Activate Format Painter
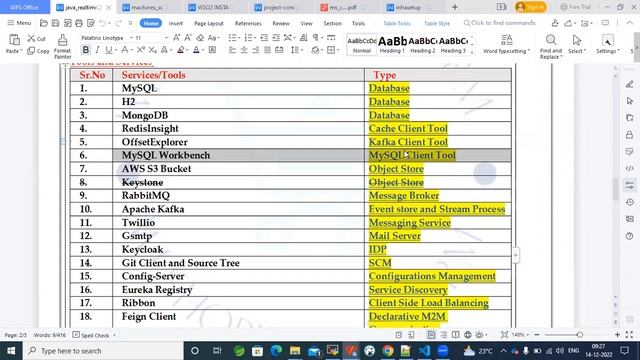 pos(62,46)
